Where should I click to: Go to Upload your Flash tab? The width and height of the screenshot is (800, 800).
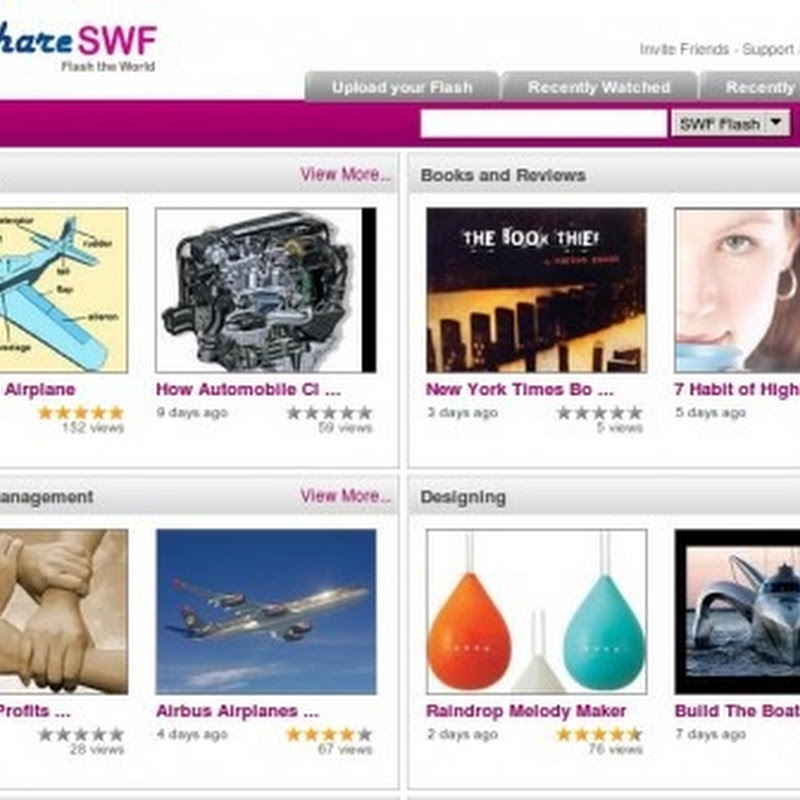[x=402, y=87]
